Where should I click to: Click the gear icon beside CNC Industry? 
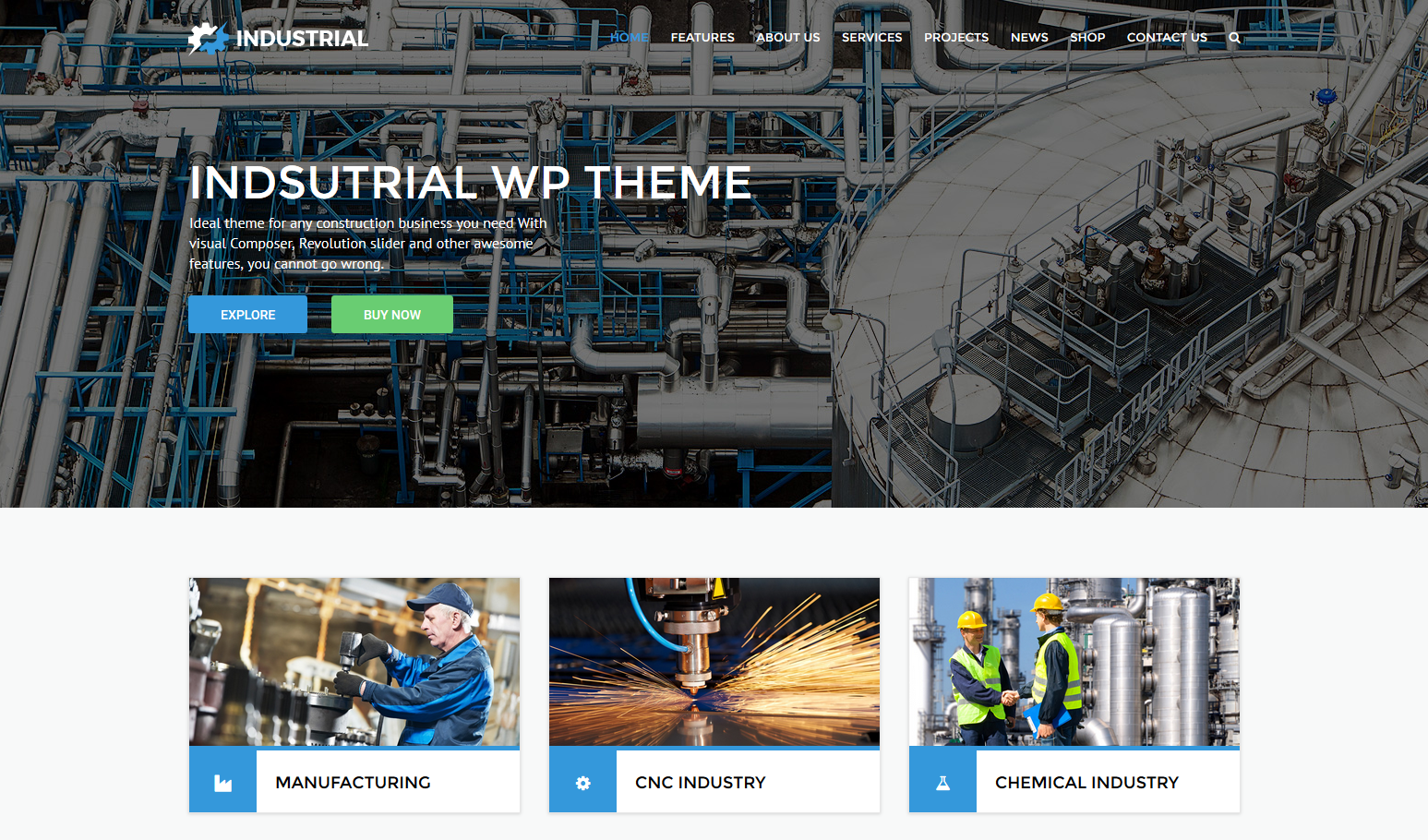click(582, 783)
